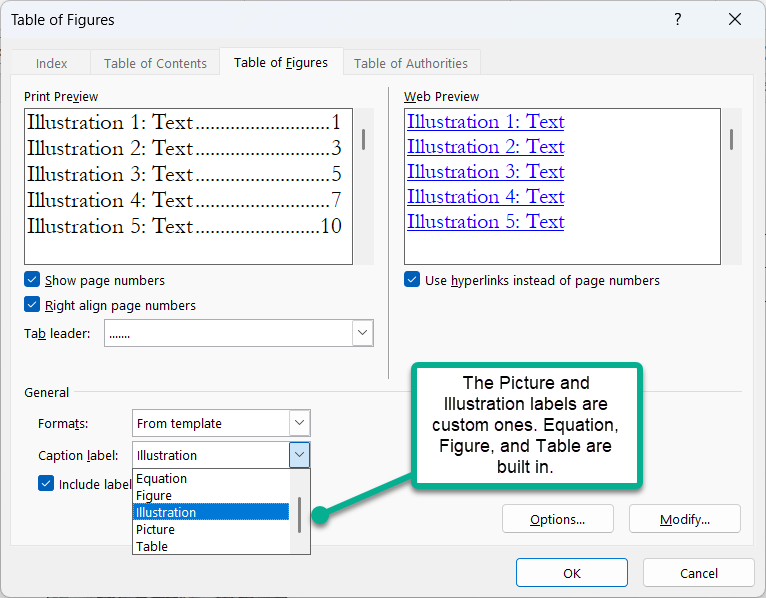Viewport: 766px width, 598px height.
Task: Switch to the Index tab
Action: pyautogui.click(x=52, y=63)
